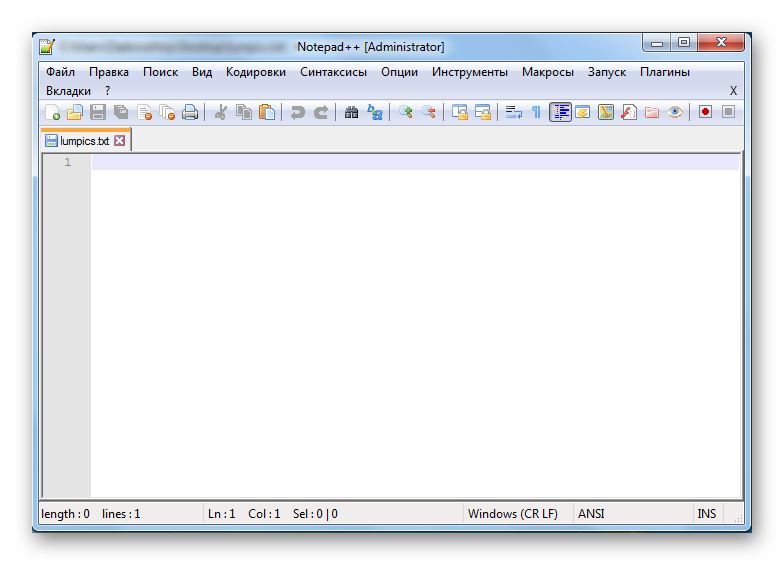Screen dimensions: 784x565
Task: Copy selection using the toolbar Copy icon
Action: [x=244, y=112]
